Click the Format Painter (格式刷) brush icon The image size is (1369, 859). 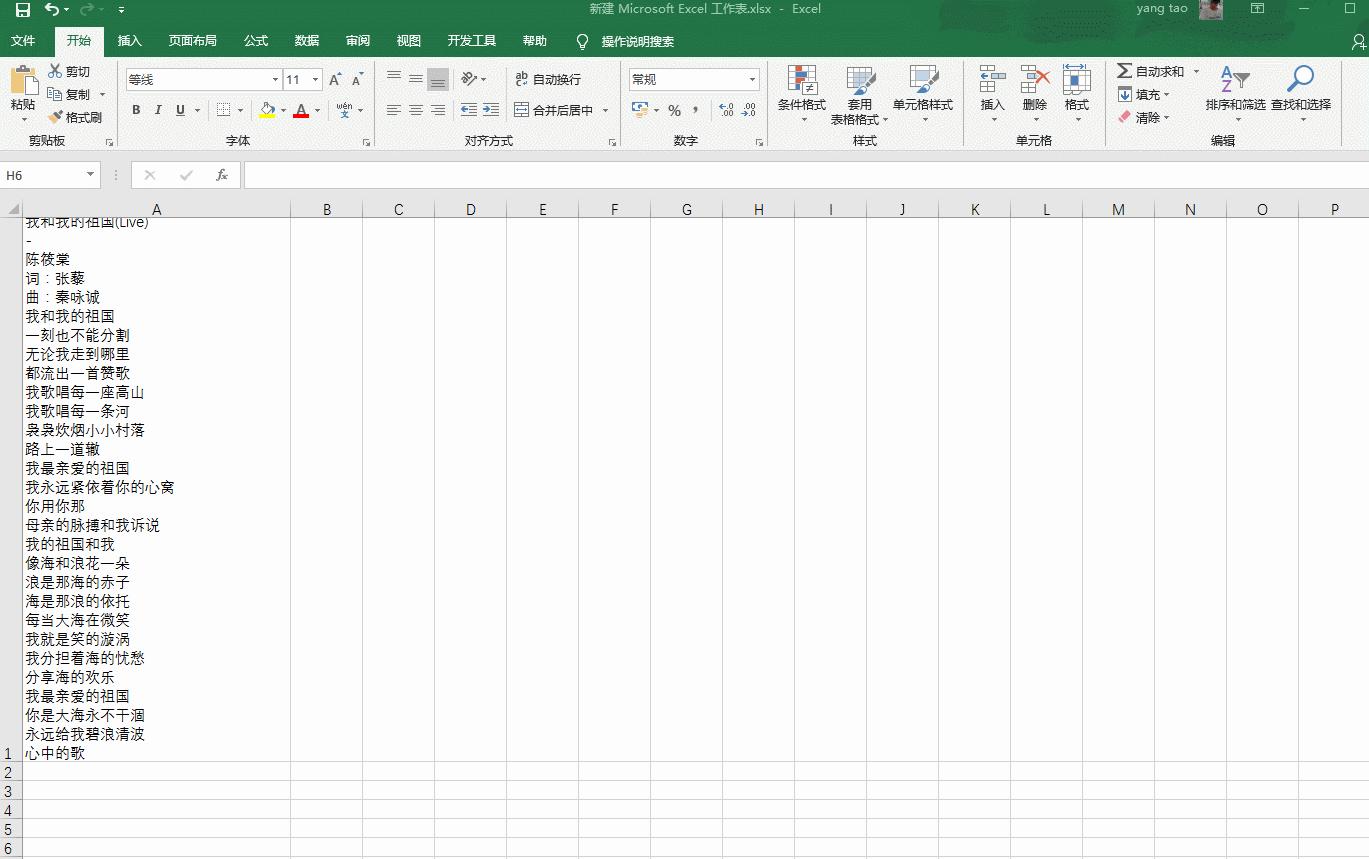tap(55, 117)
